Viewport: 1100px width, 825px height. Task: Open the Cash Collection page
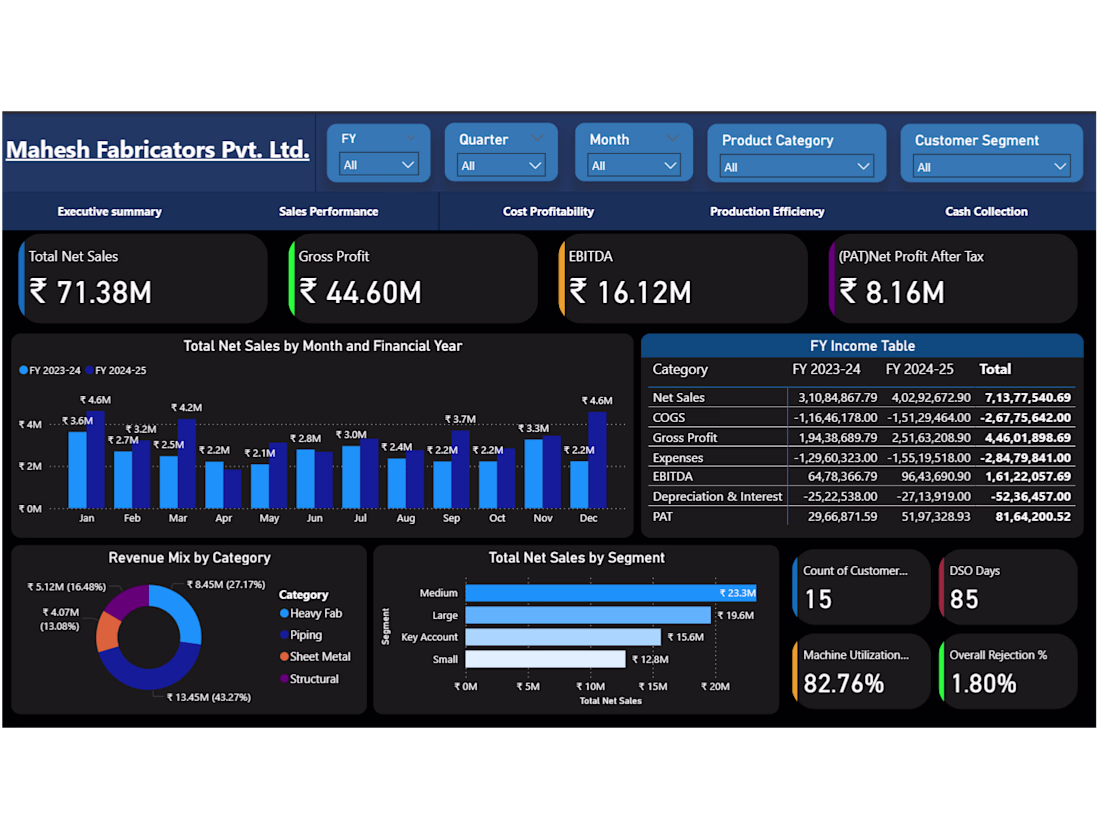click(x=986, y=211)
